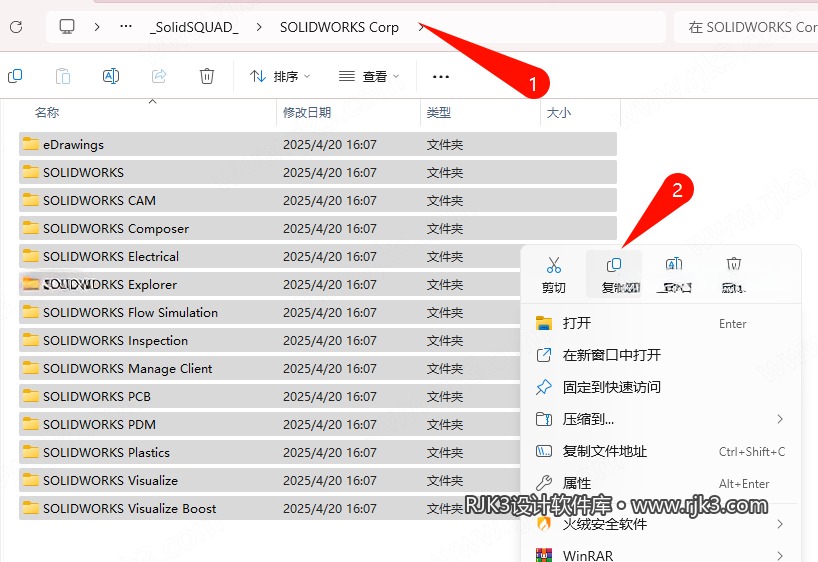This screenshot has height=562, width=818.
Task: Open the breadcrumb ellipsis for hidden folders
Action: (x=126, y=27)
